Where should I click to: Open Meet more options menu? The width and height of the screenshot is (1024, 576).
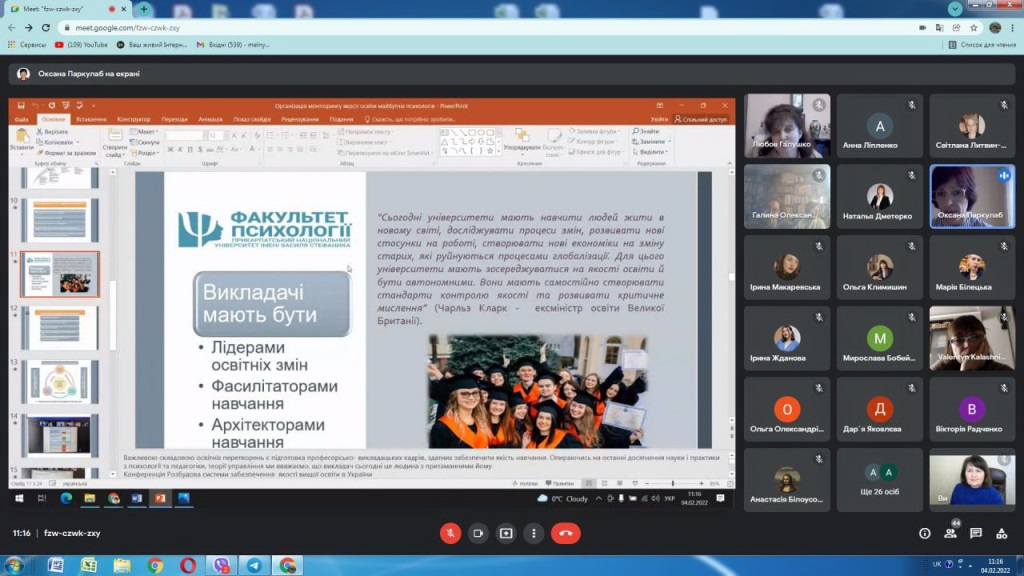(x=534, y=533)
